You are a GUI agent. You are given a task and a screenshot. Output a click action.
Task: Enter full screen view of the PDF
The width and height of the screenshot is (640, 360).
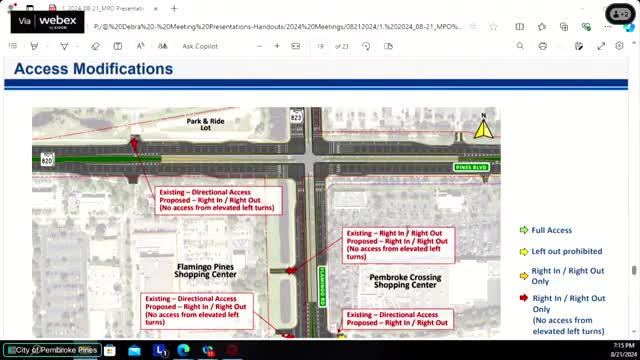(x=601, y=46)
